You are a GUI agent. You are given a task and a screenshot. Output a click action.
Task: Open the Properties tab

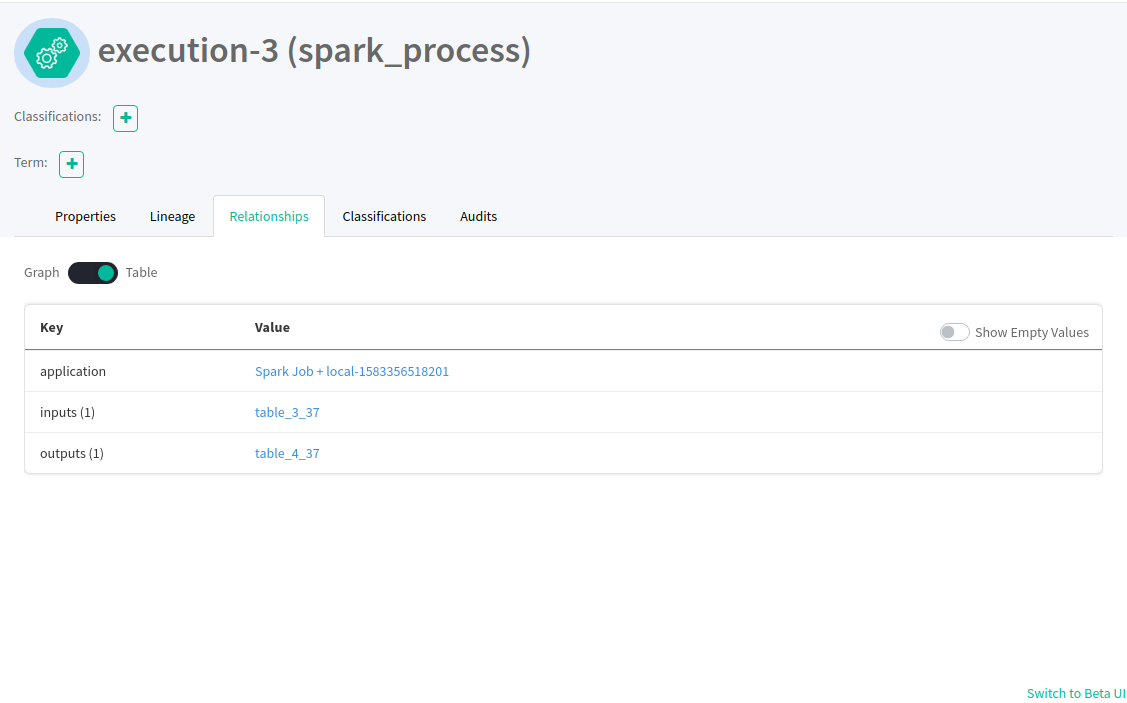tap(86, 216)
